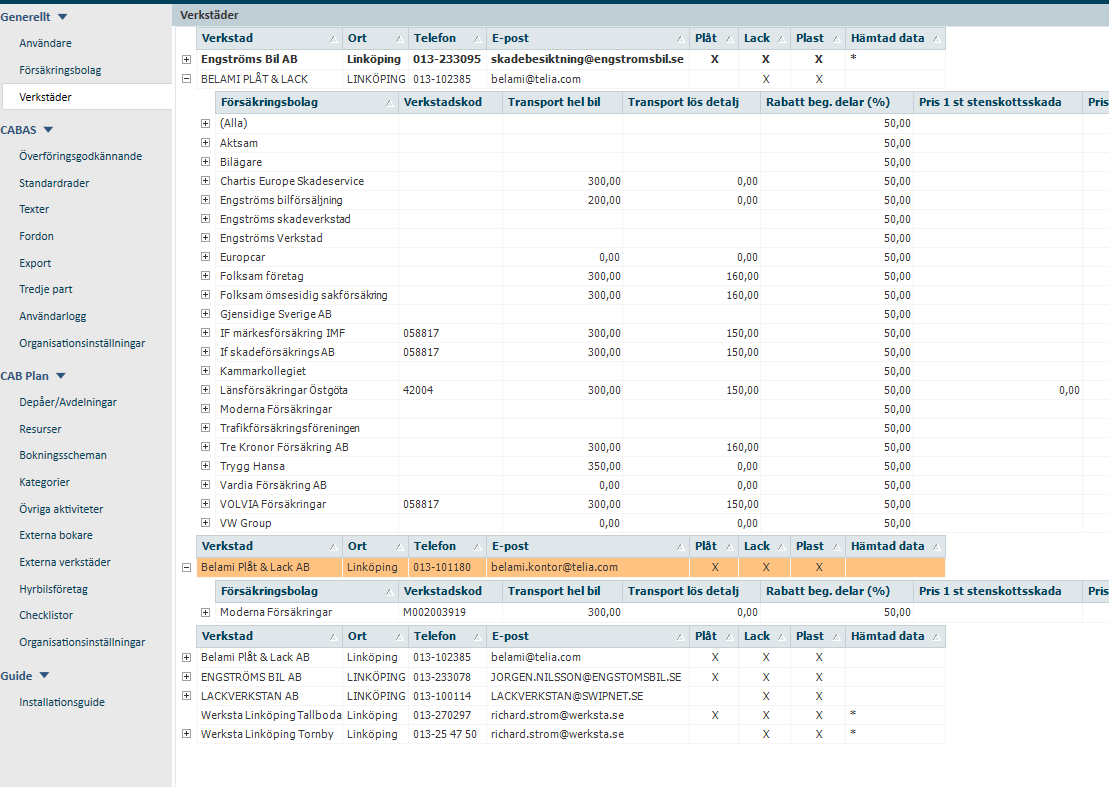Expand the Trygg Hansa insurance row
The width and height of the screenshot is (1109, 787).
(206, 466)
